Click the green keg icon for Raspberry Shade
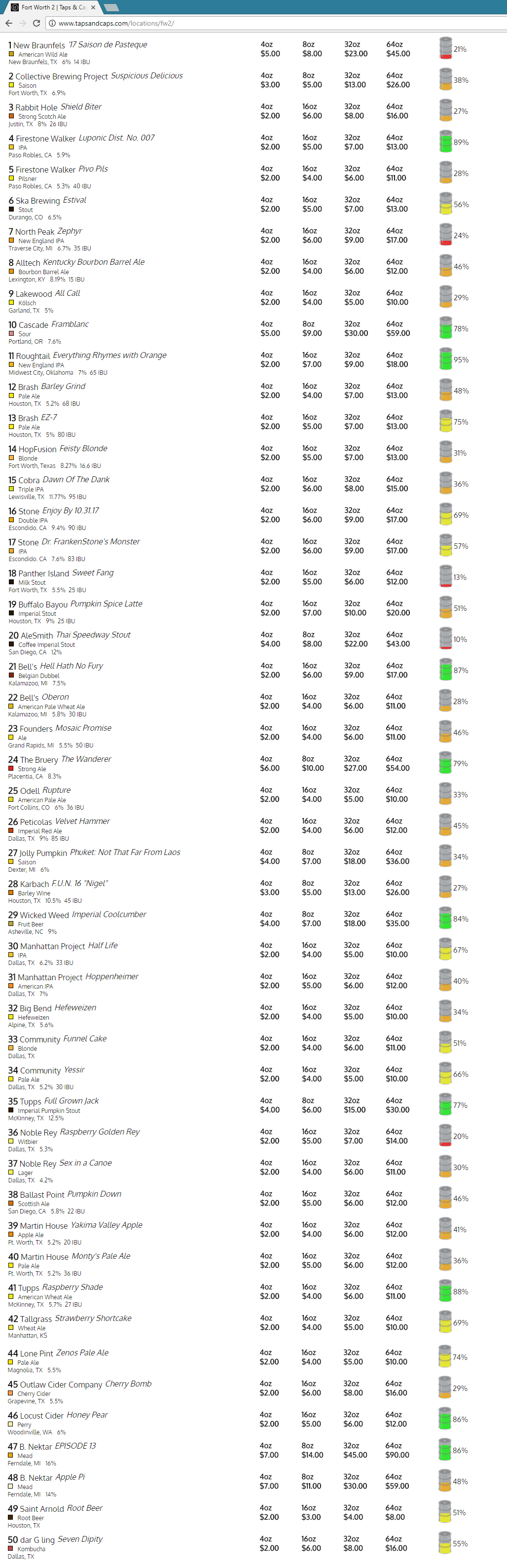The image size is (507, 1568). (x=445, y=1291)
